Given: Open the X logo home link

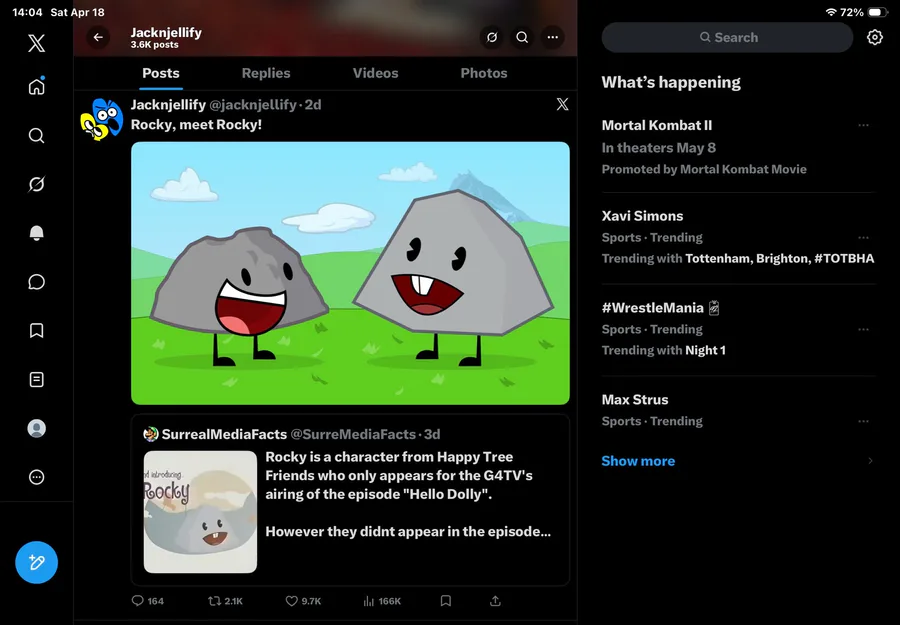Looking at the screenshot, I should (x=36, y=43).
